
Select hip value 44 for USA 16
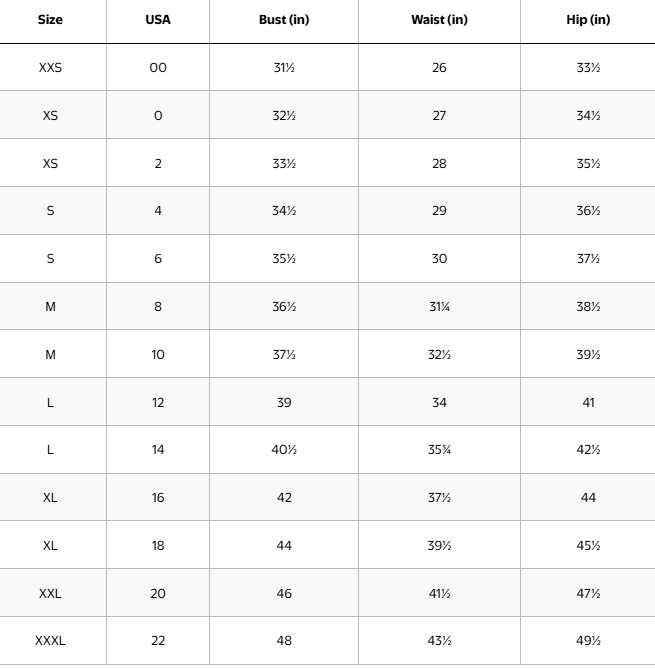tap(588, 498)
